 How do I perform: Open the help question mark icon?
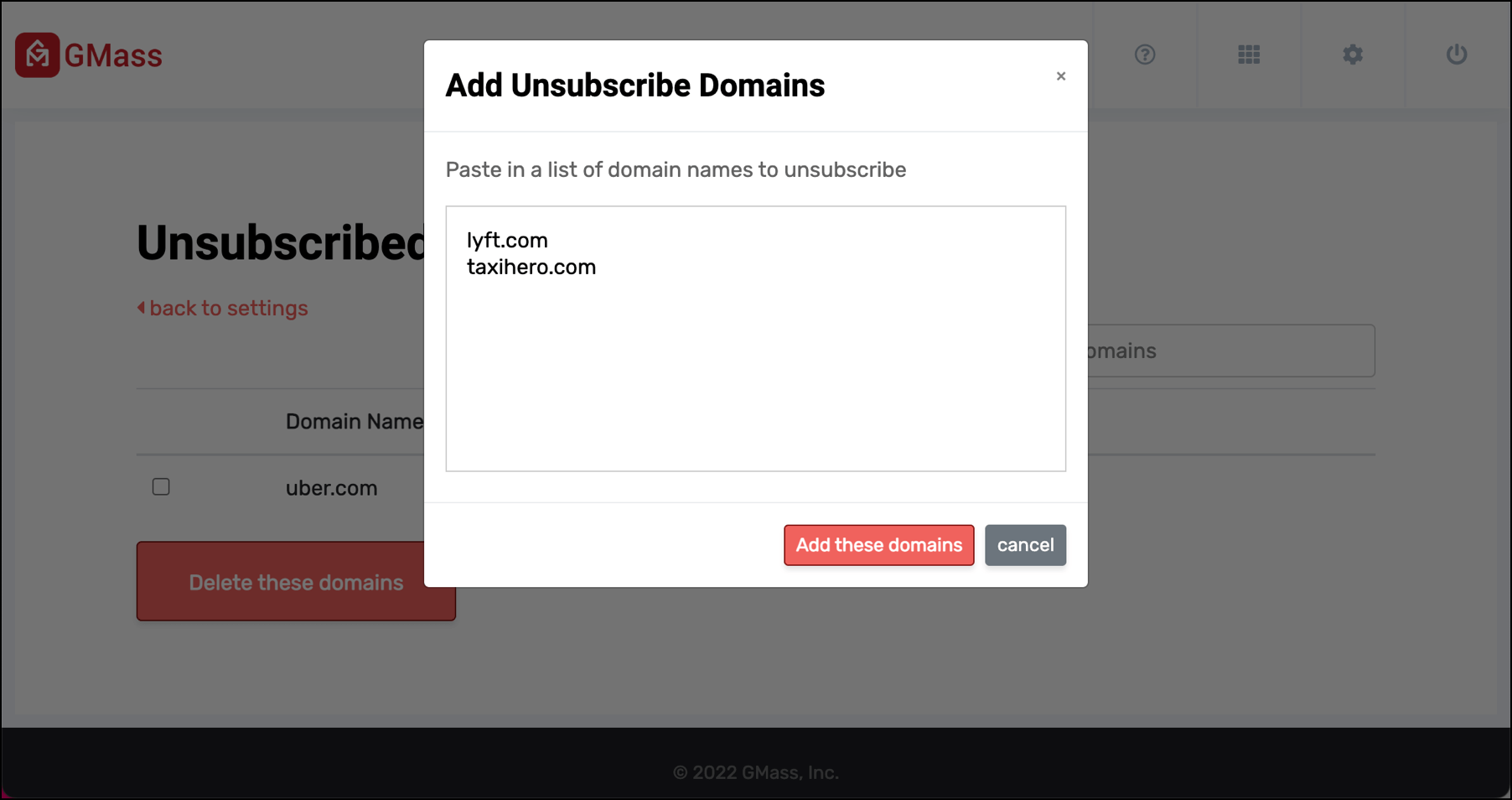[1145, 55]
